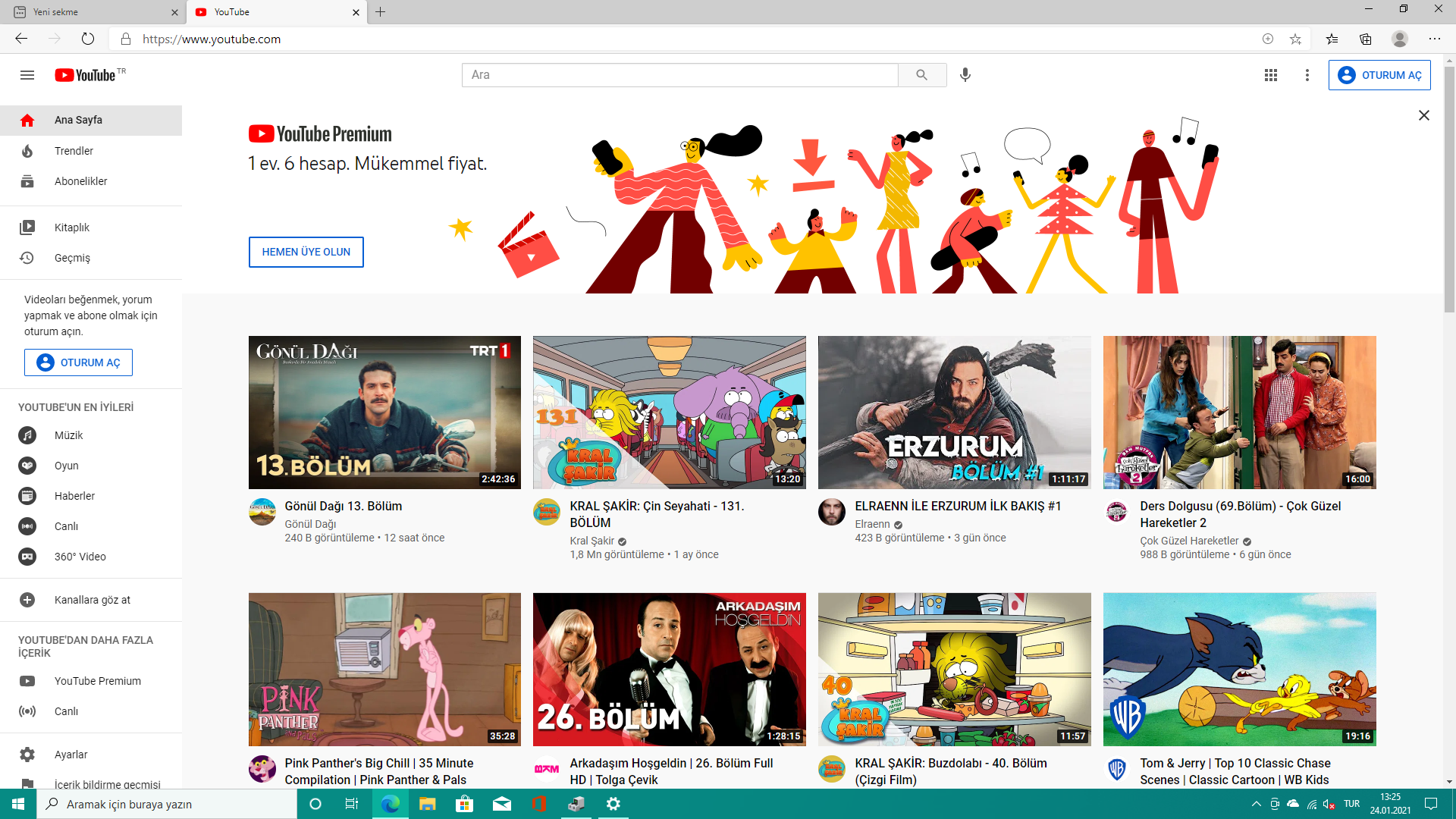
Task: Switch to the Yeni sekme tab
Action: pos(83,12)
